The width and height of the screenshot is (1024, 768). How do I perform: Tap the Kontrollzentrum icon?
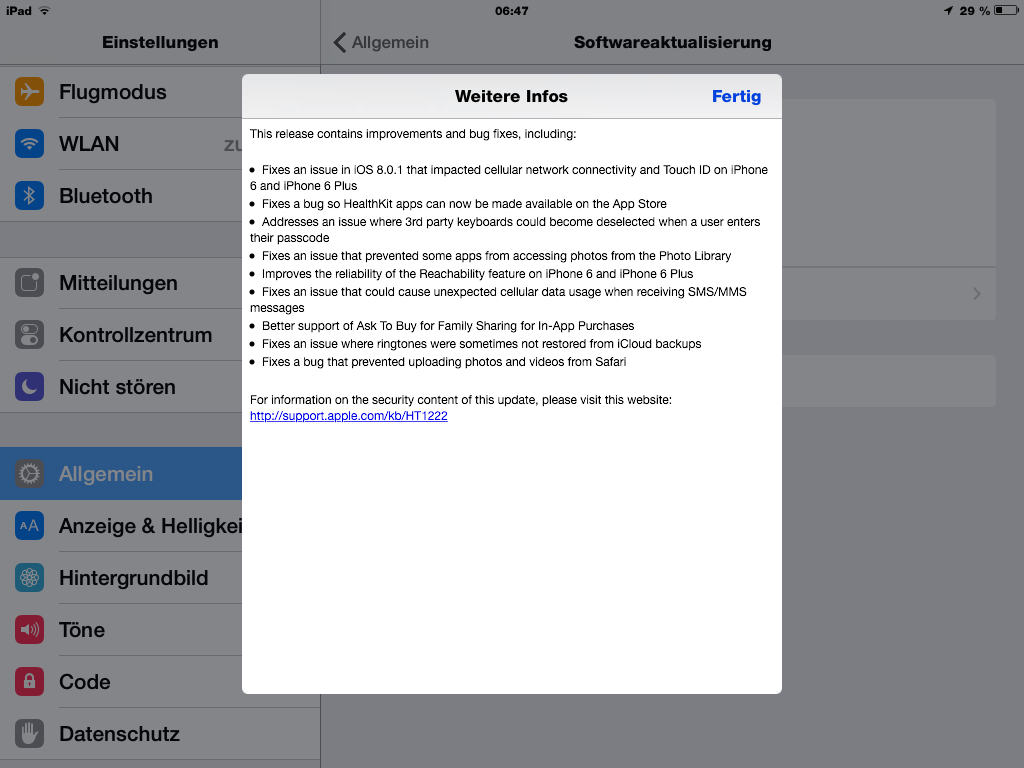click(x=29, y=335)
